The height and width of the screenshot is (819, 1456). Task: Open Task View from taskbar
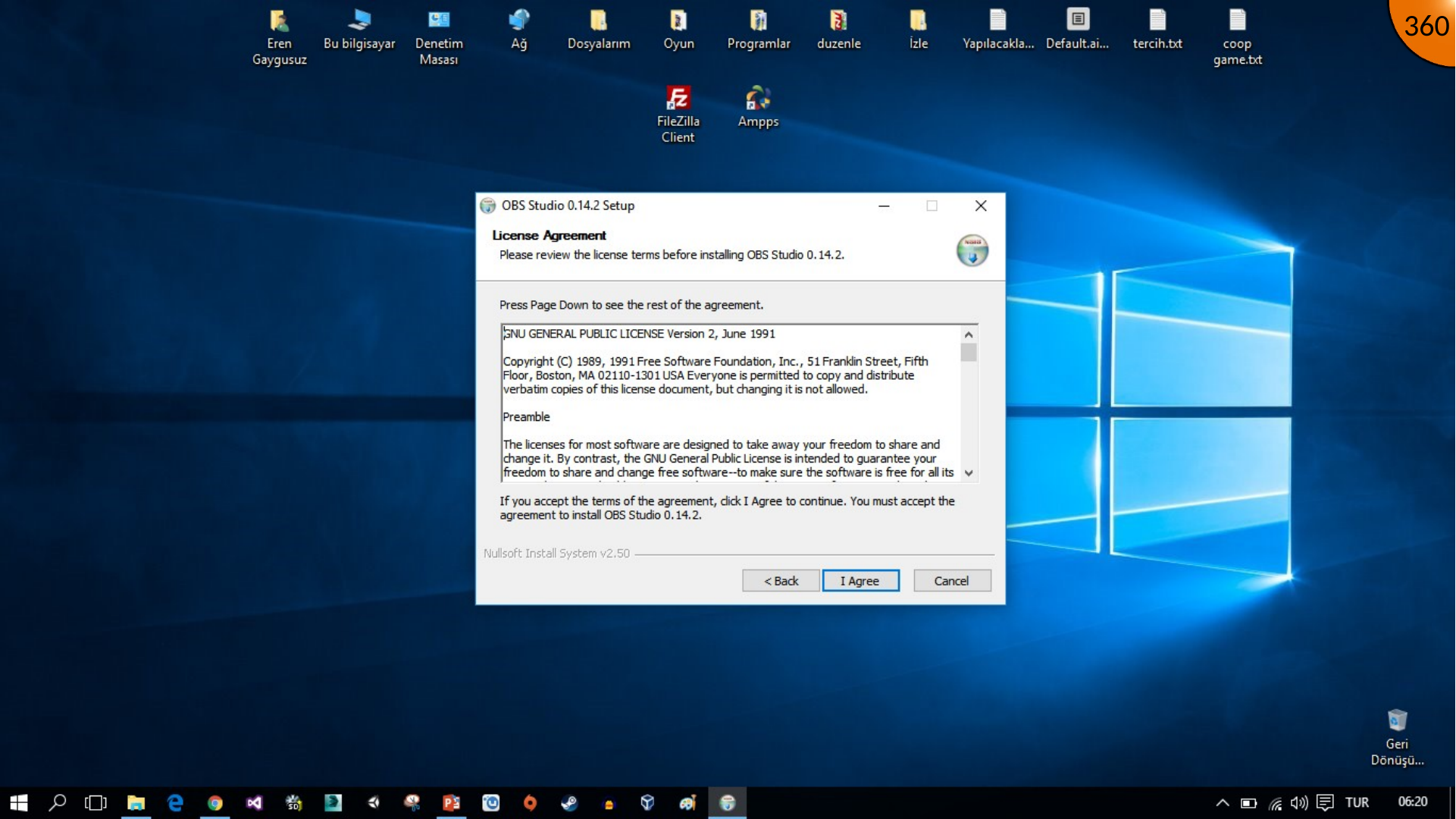[96, 802]
